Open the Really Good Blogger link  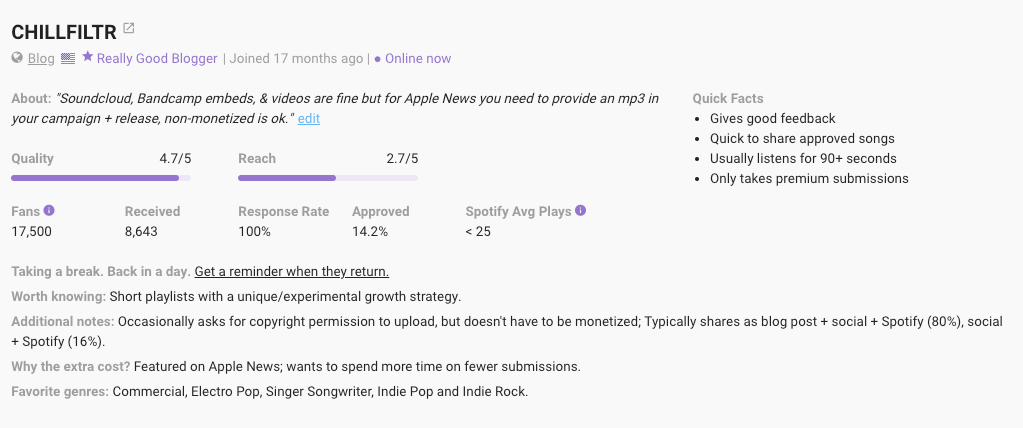point(157,58)
